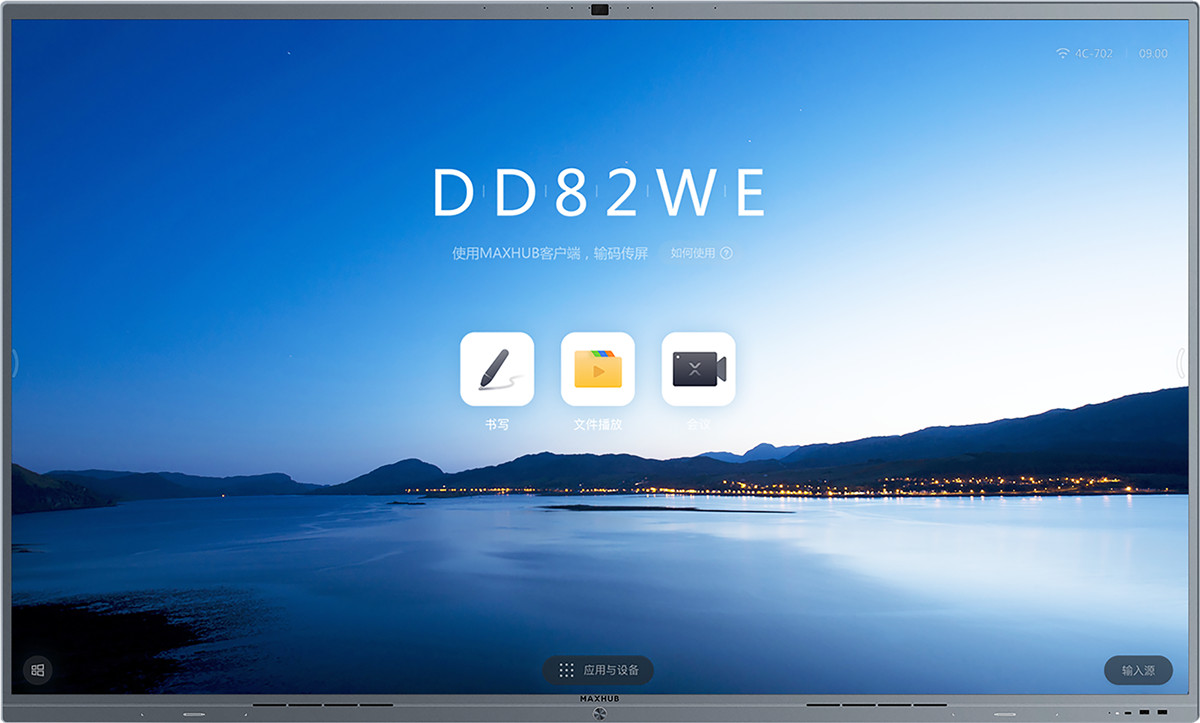This screenshot has width=1200, height=723.
Task: Click the Wi-Fi signal icon
Action: [1062, 53]
